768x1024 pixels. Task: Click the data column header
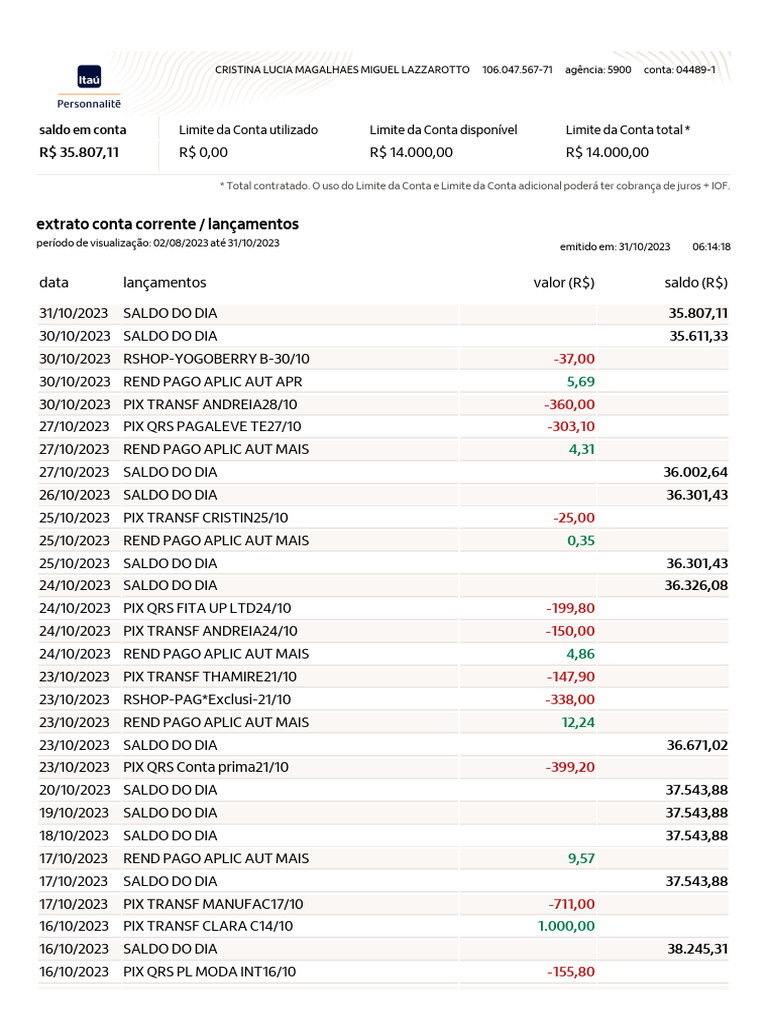tap(54, 283)
